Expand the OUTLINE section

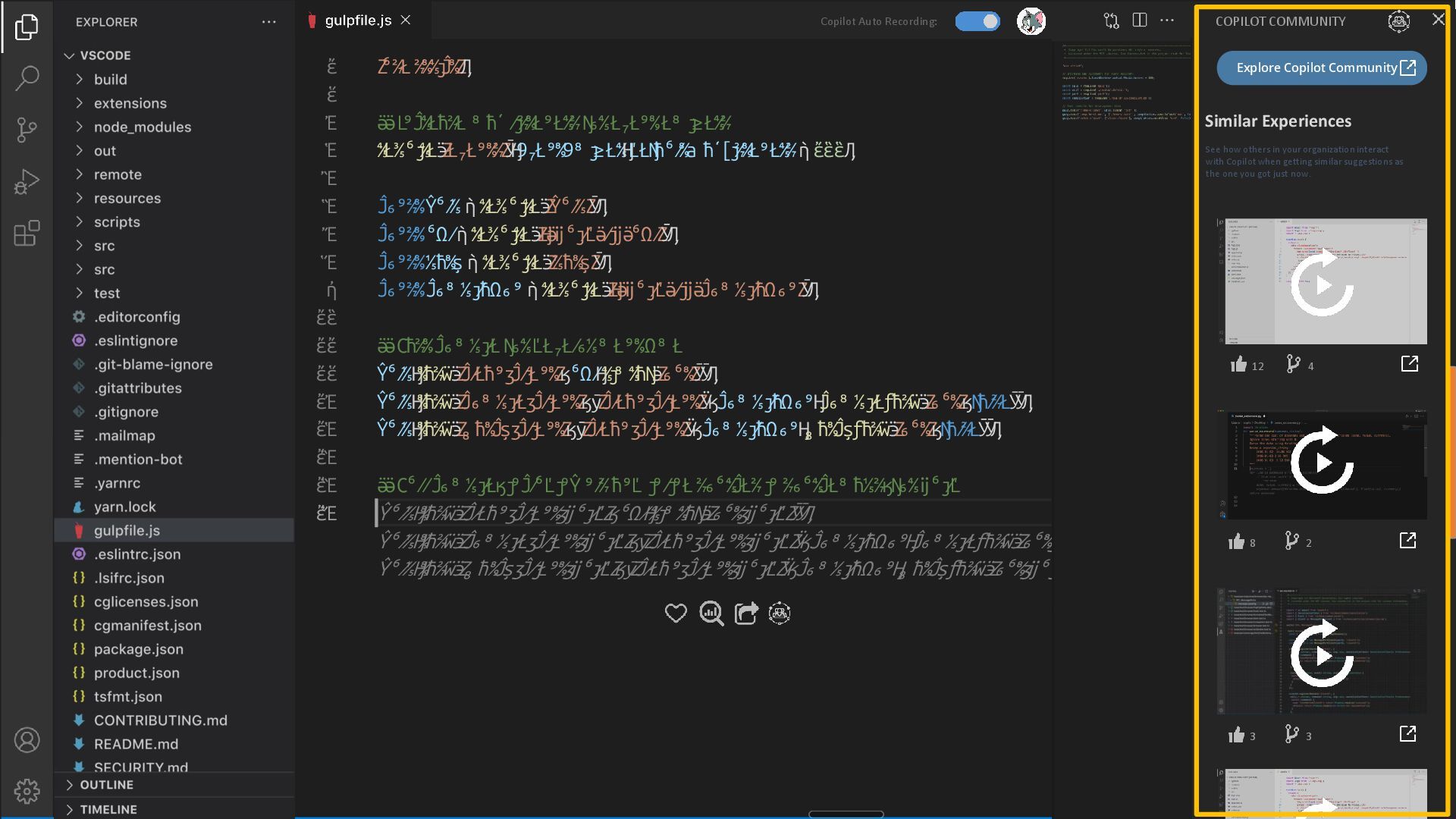click(106, 785)
